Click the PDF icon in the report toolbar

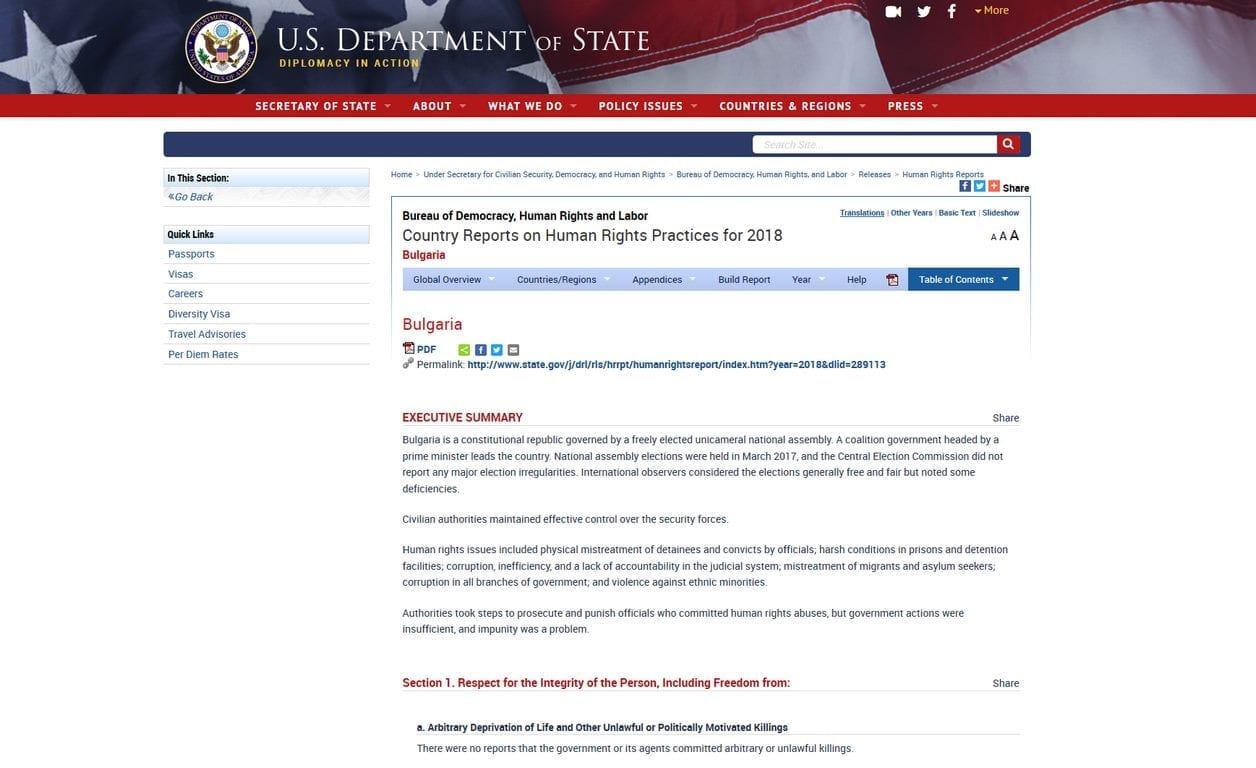click(x=892, y=280)
